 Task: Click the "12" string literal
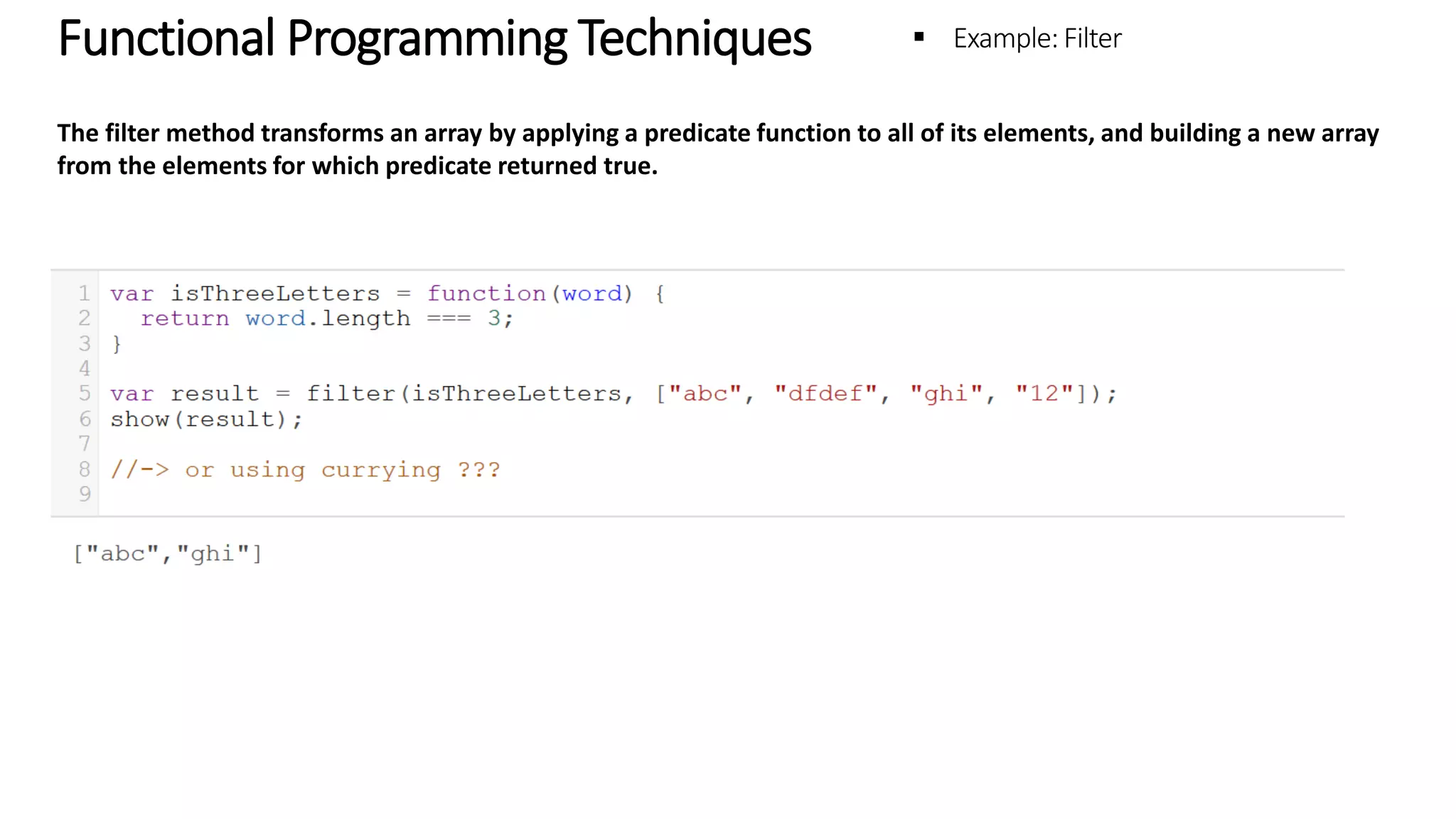click(1044, 394)
